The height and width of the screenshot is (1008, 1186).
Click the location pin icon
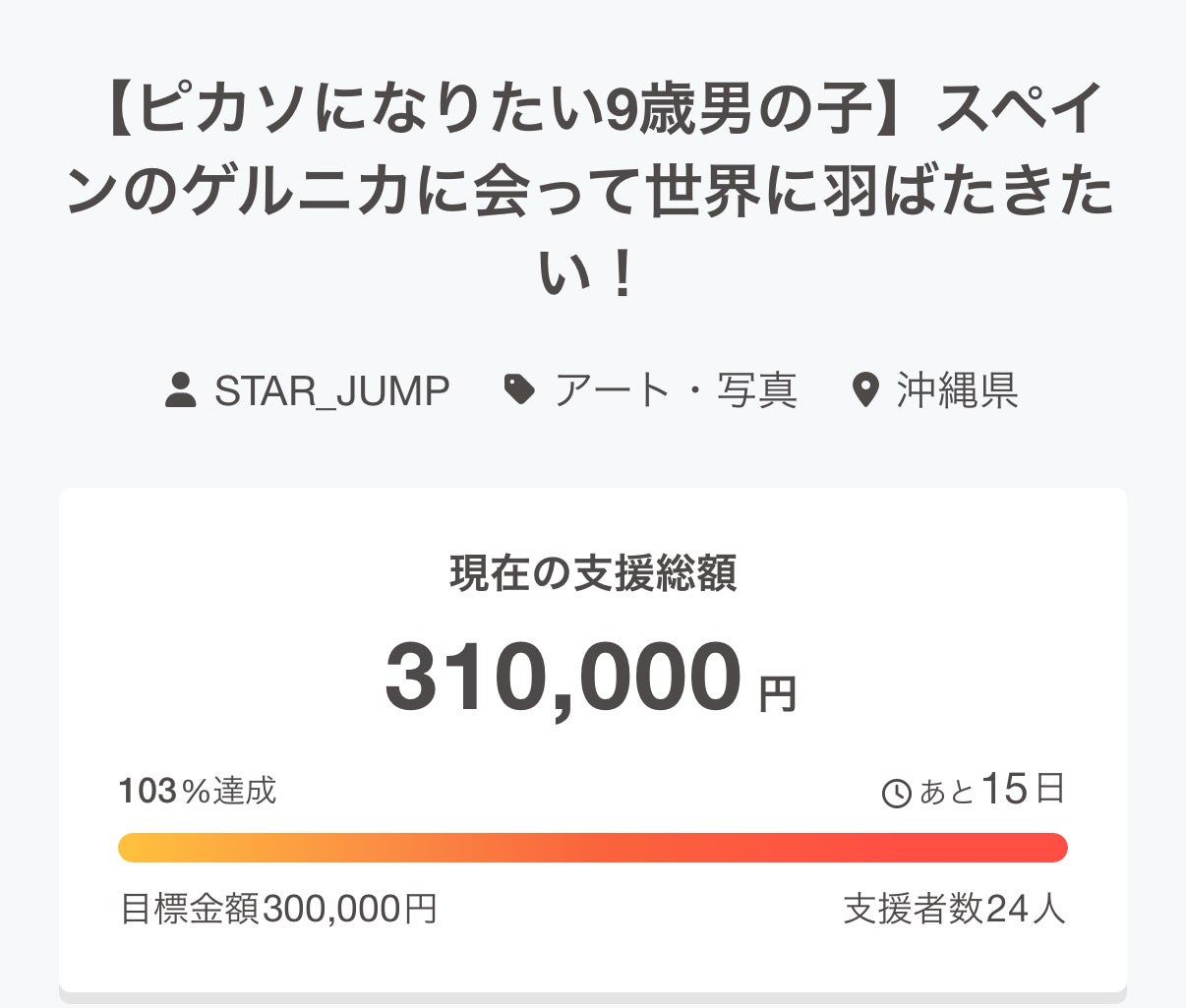tap(864, 390)
